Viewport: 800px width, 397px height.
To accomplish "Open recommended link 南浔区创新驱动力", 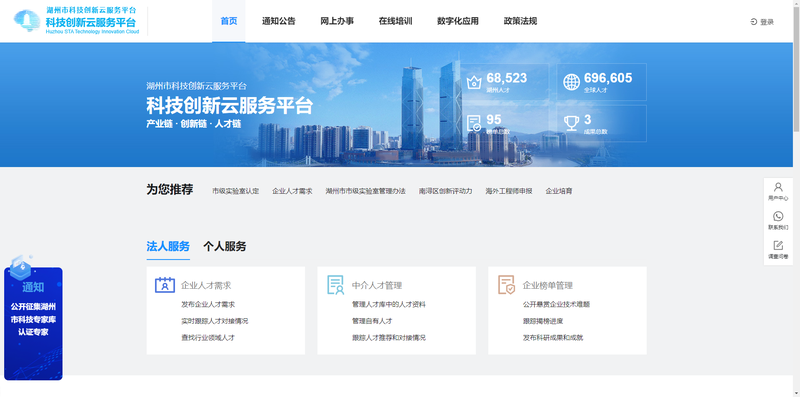I will point(445,191).
